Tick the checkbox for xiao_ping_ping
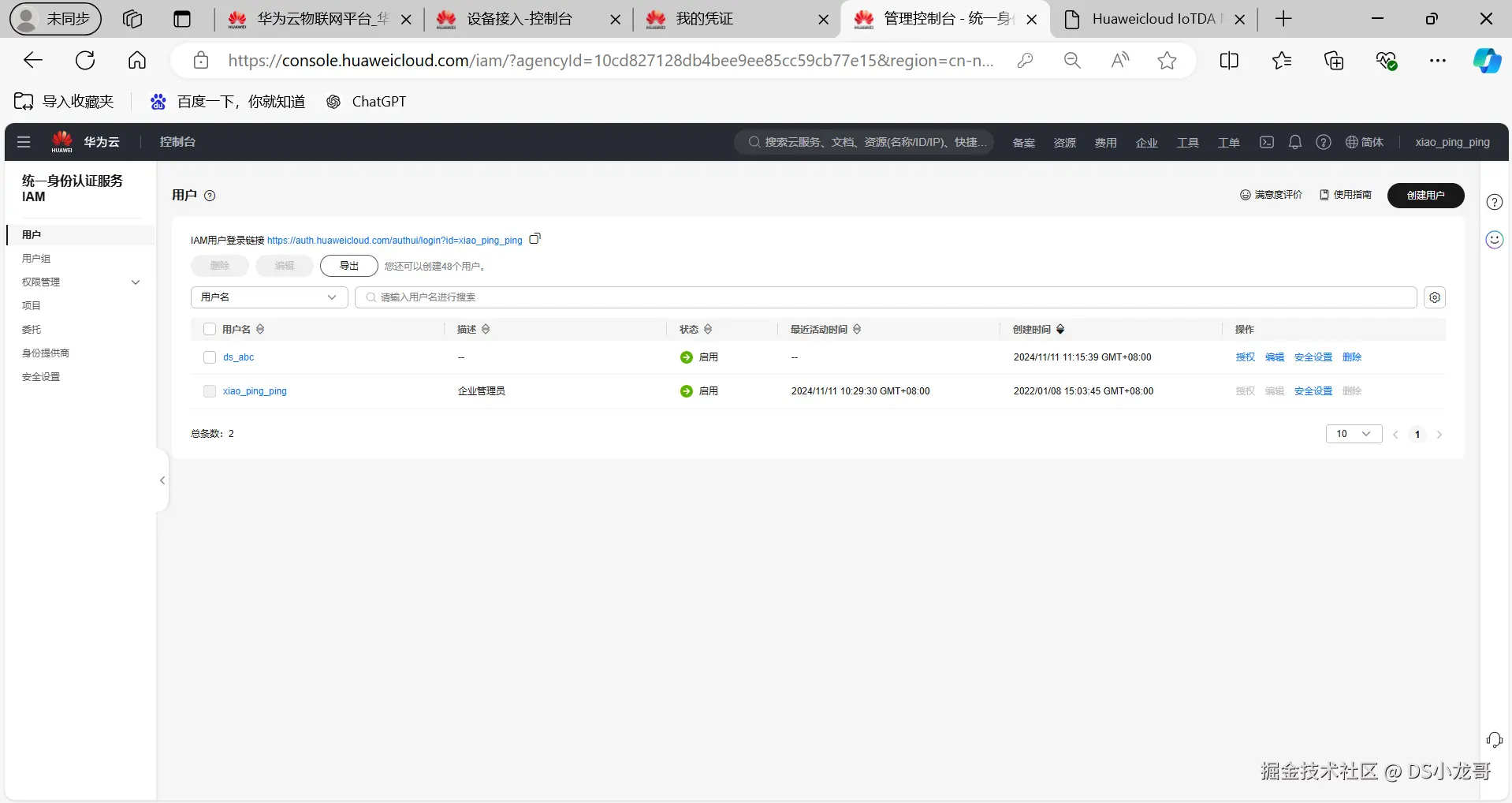This screenshot has height=803, width=1512. coord(210,391)
